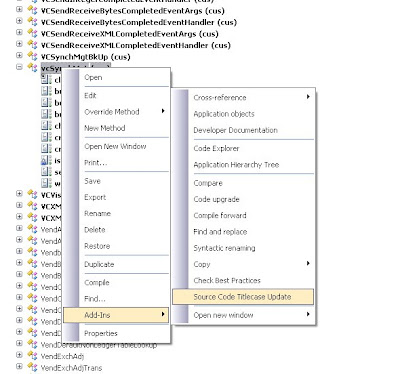Open the Cross-reference submenu under Add-Ins
Image resolution: width=400 pixels, height=374 pixels.
243,97
